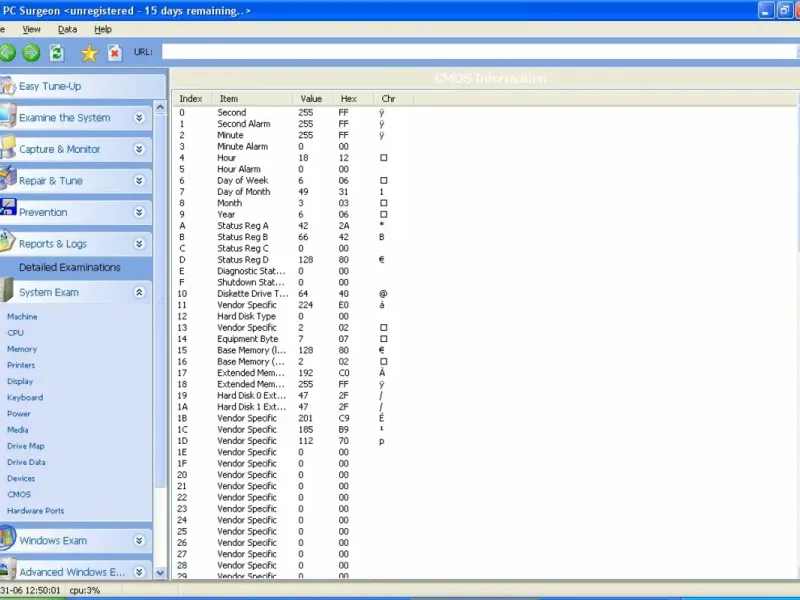Screen dimensions: 800x600
Task: Open the View menu
Action: [x=31, y=30]
